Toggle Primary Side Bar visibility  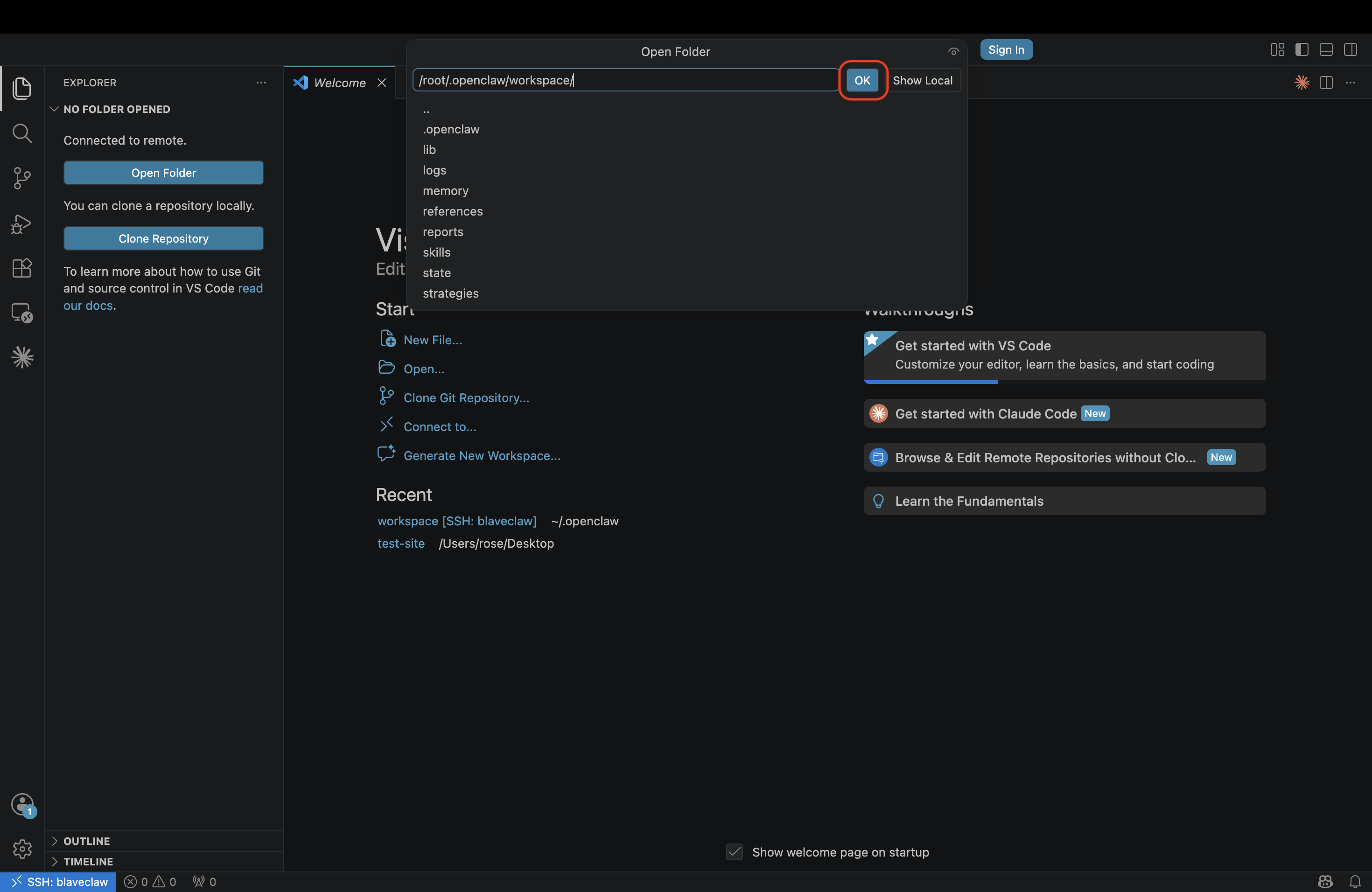(x=1302, y=49)
